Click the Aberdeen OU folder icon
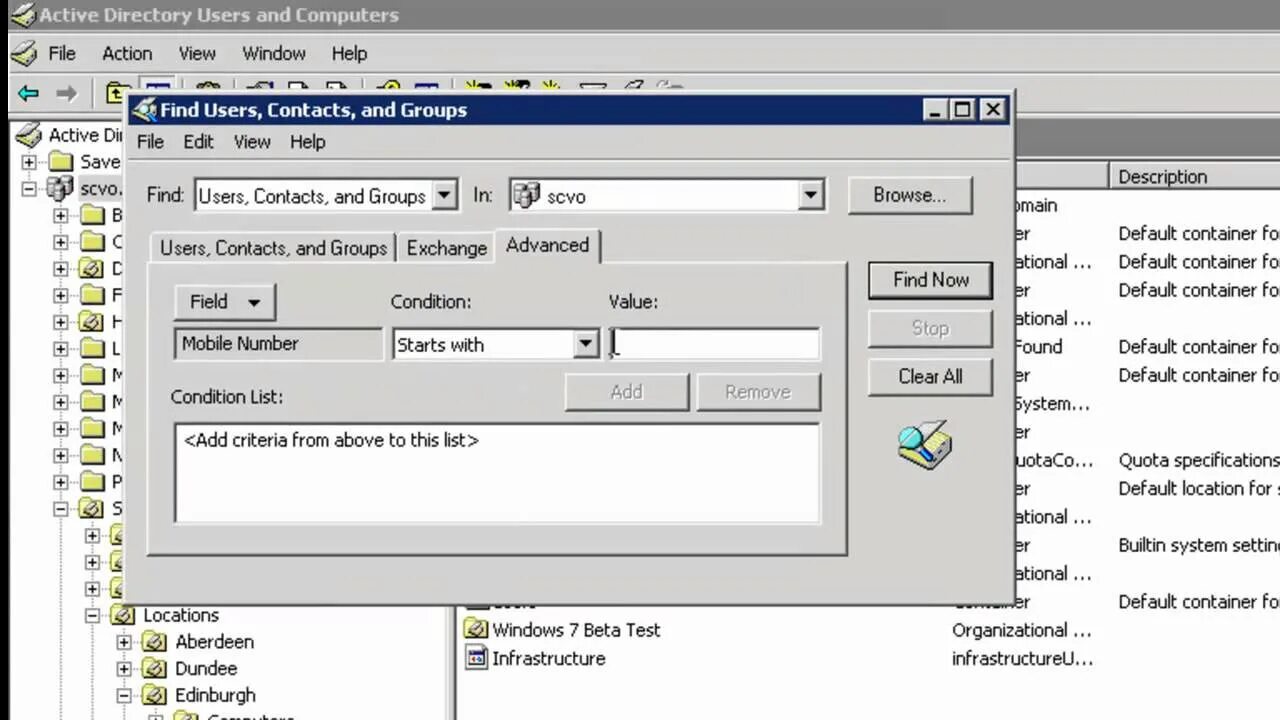Screen dimensions: 1280x720 point(155,642)
